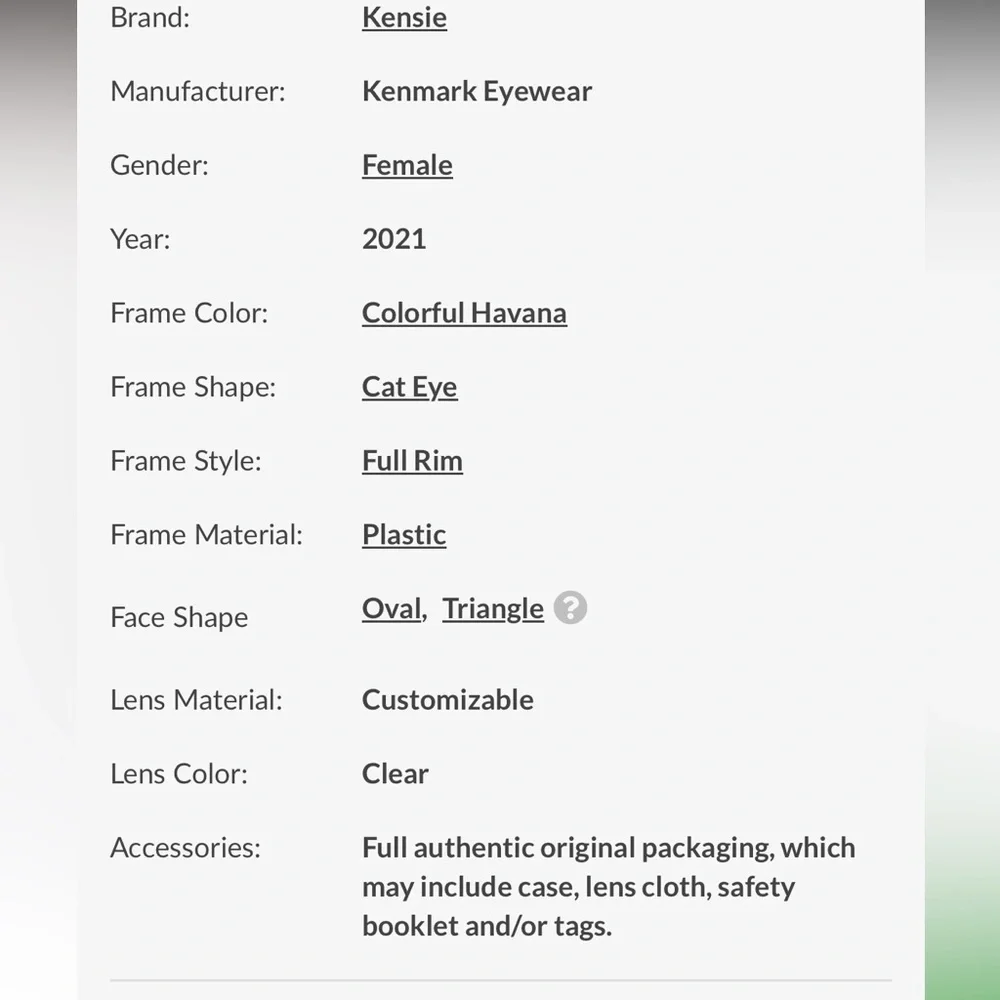Choose the Triangle face shape link

(x=493, y=608)
